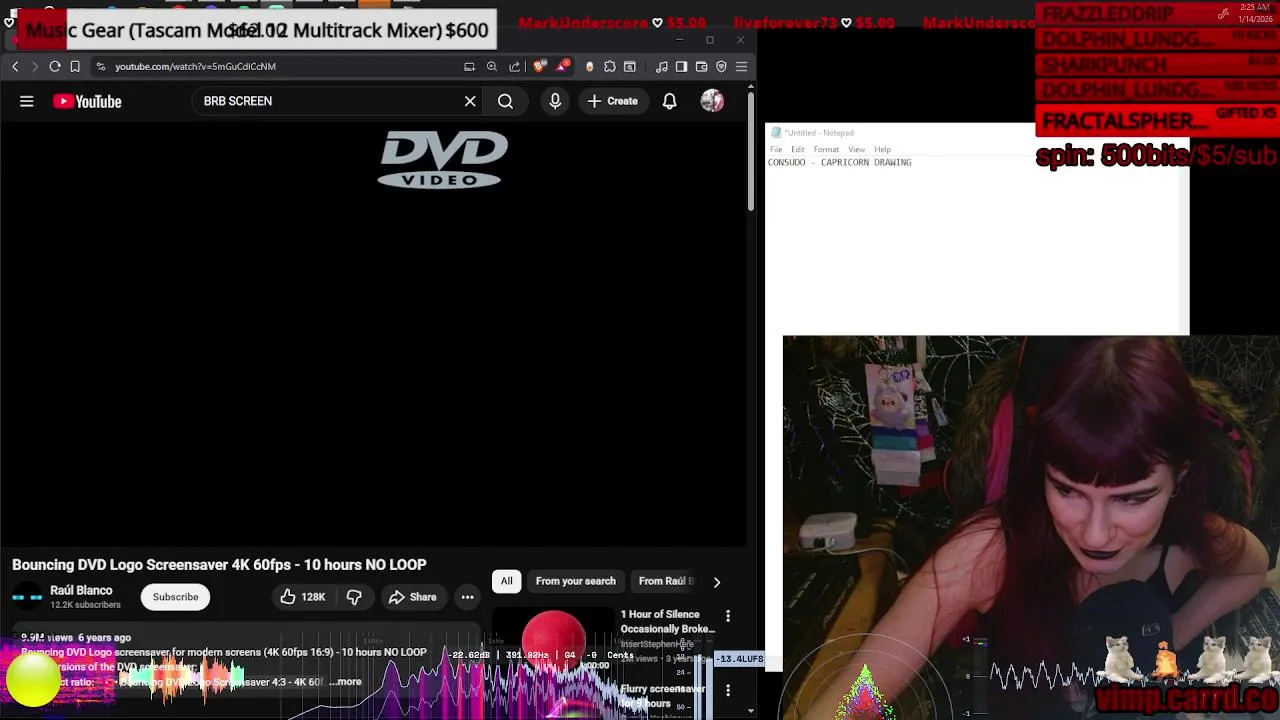Toggle the browser sidebar panel
Screen dimensions: 1280x720
681,66
